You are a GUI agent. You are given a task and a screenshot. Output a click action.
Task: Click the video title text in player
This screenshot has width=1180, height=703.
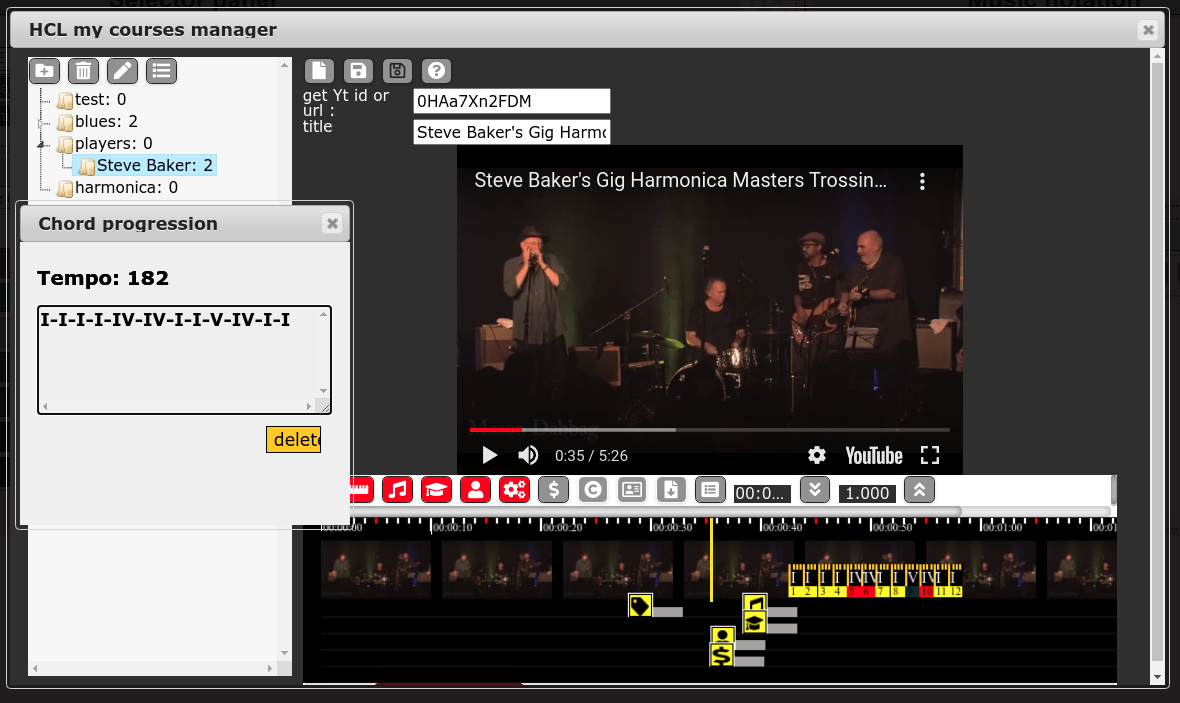click(680, 181)
